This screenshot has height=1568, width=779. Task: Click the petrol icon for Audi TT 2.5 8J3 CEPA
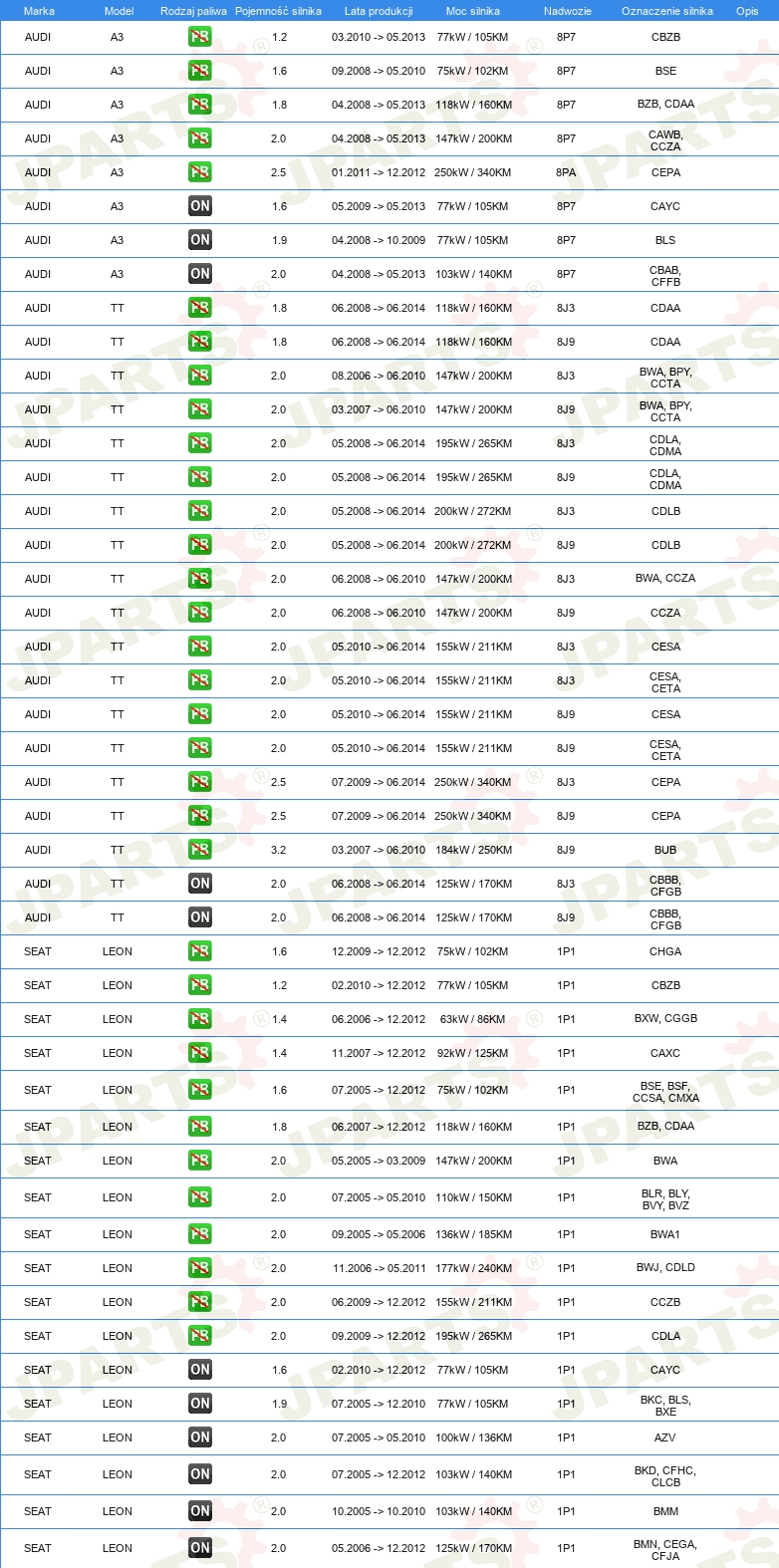pos(200,782)
